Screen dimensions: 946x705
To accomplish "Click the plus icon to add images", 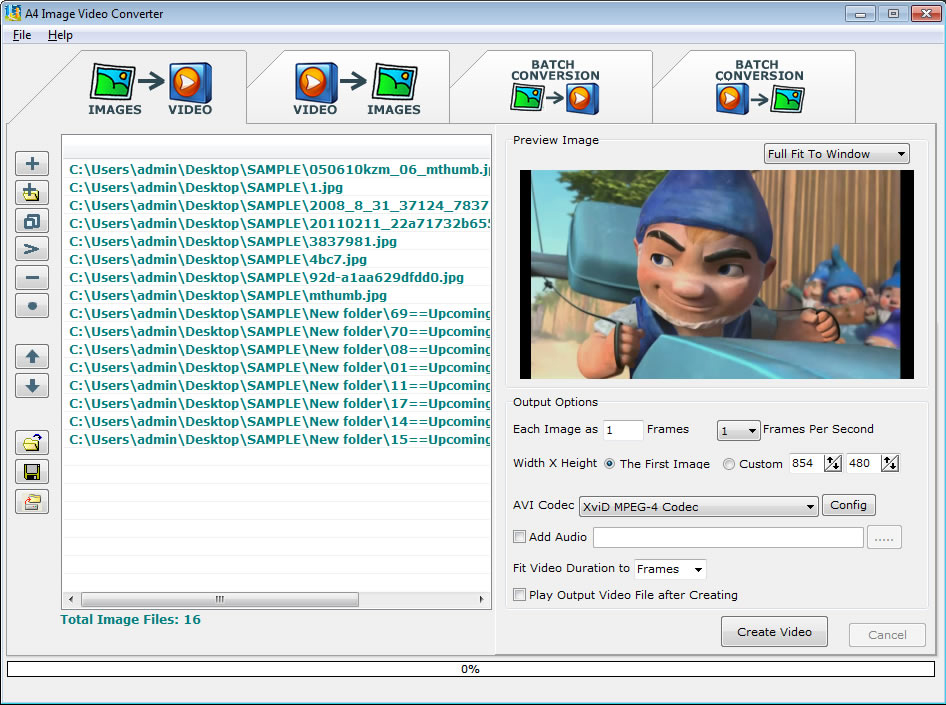I will 32,164.
